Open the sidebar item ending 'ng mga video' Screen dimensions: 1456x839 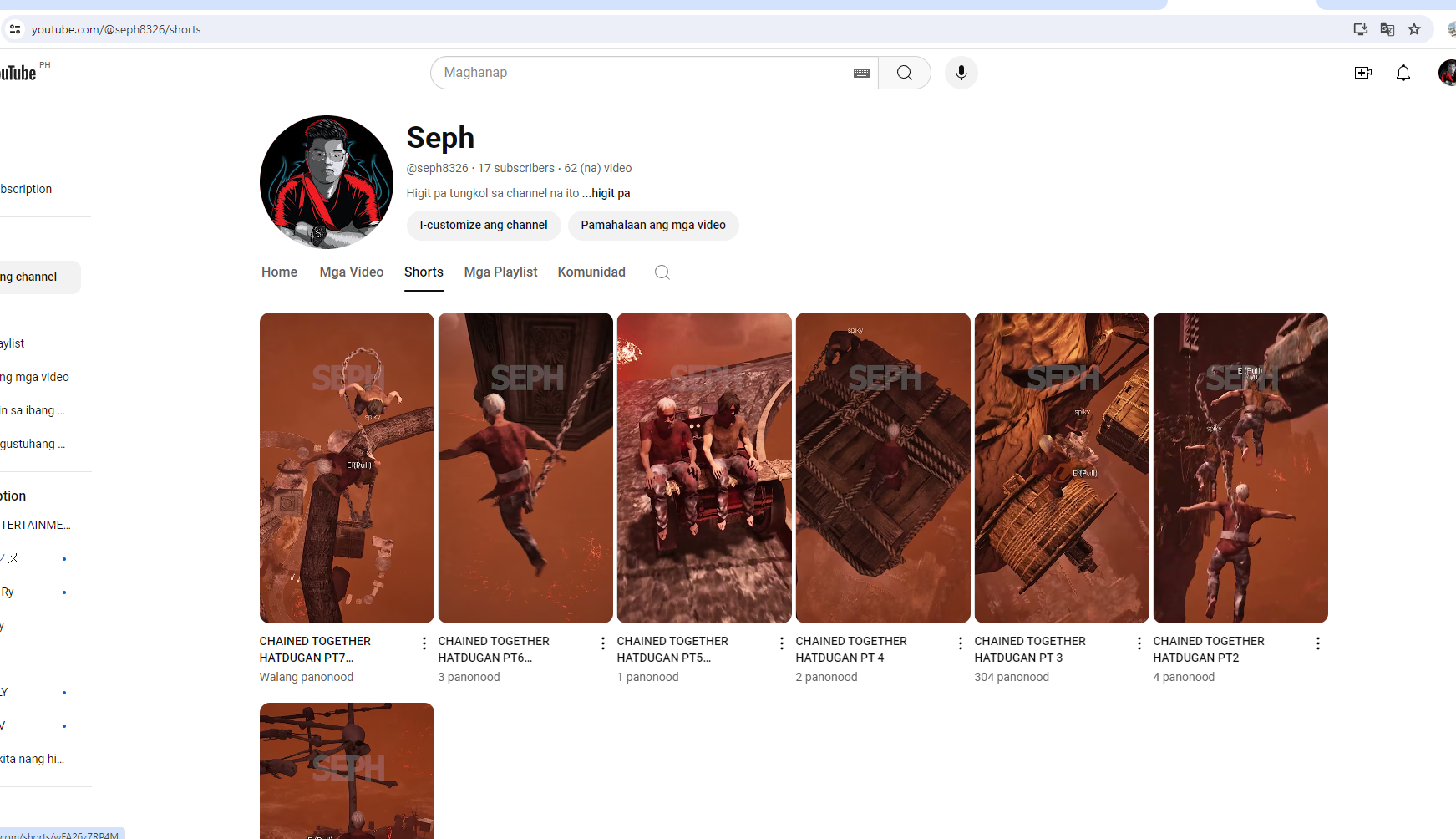(35, 377)
